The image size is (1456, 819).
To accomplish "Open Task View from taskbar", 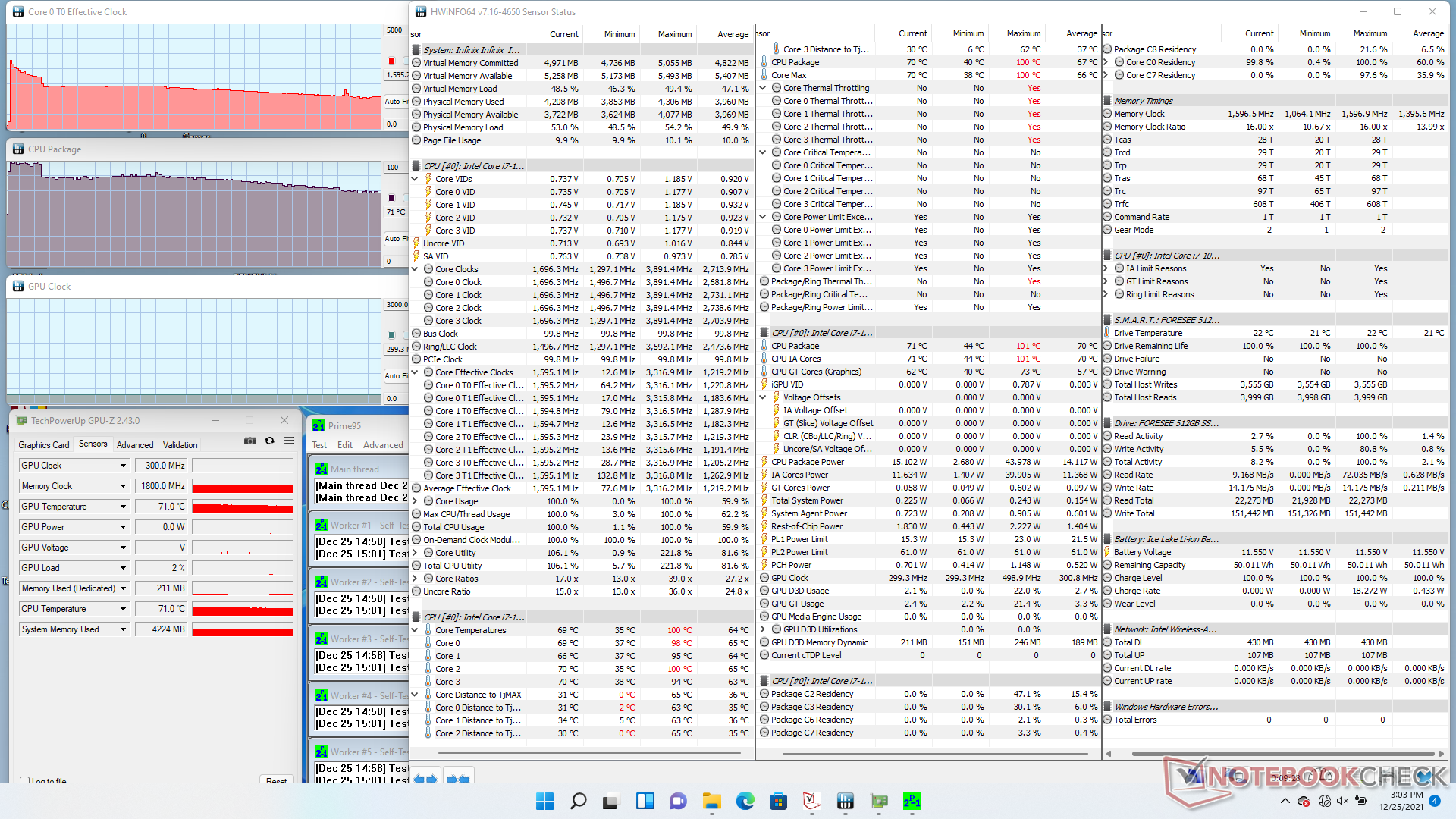I will click(x=611, y=801).
